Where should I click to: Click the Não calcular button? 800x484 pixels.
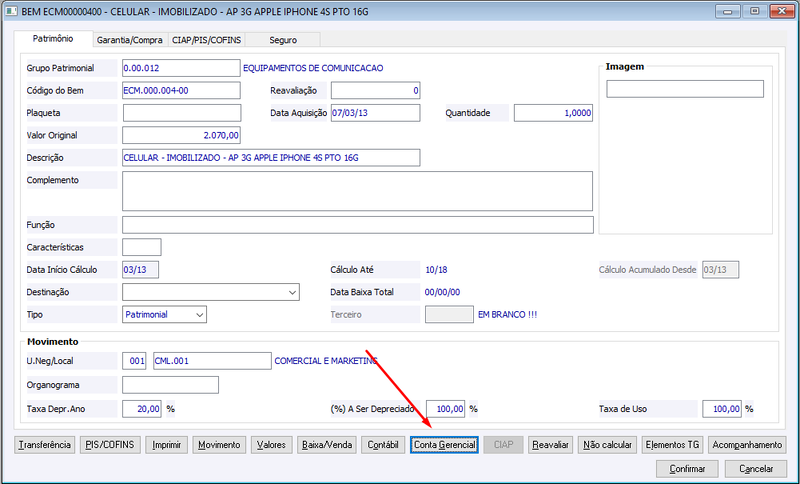[608, 445]
